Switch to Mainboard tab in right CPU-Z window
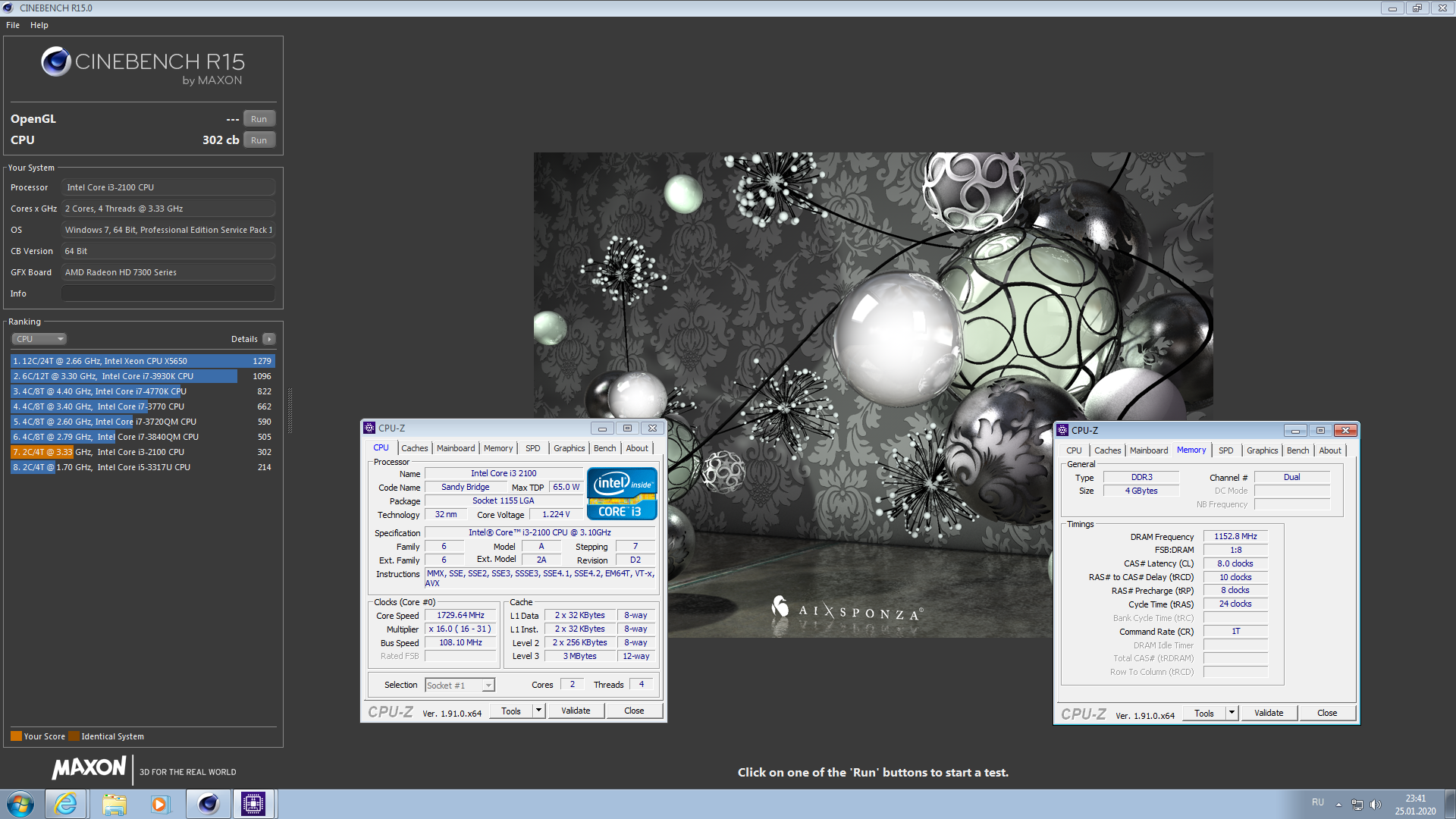 (x=1149, y=450)
